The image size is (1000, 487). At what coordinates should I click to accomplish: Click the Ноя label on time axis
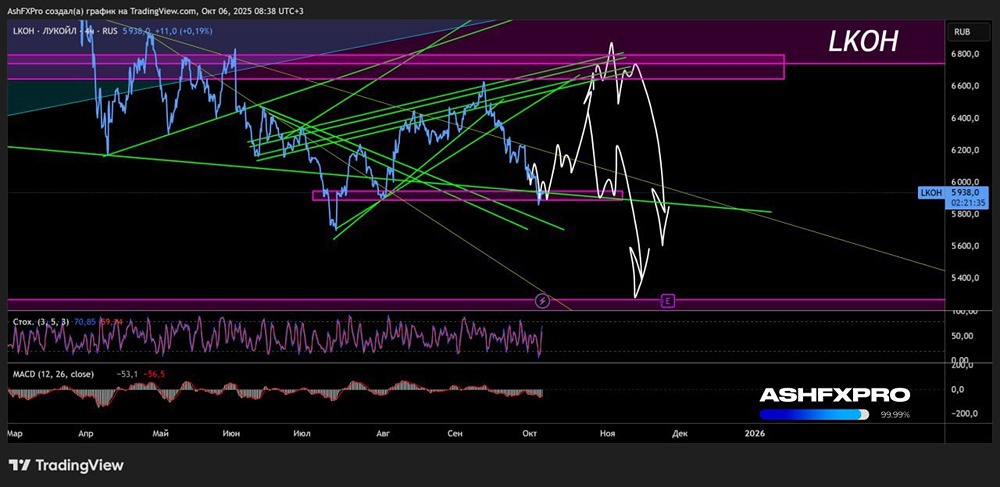coord(607,434)
